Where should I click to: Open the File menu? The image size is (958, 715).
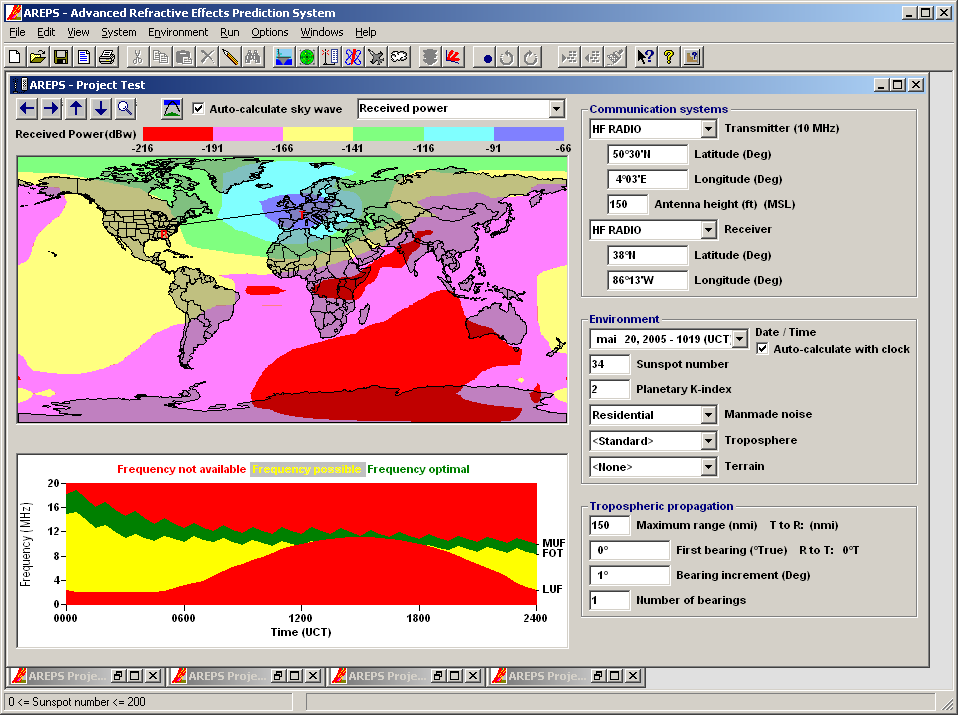tap(17, 32)
